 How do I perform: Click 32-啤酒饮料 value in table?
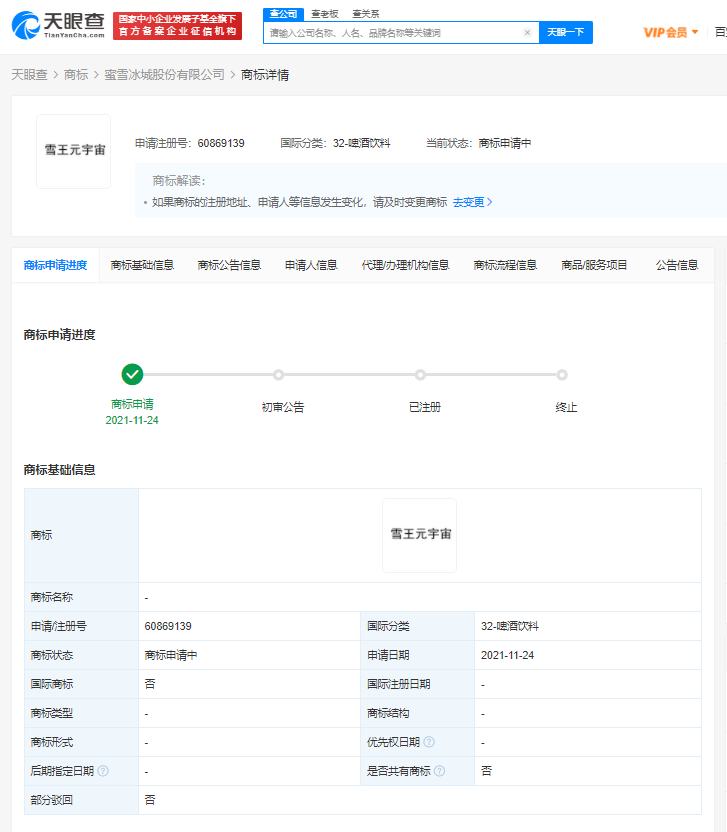pyautogui.click(x=510, y=626)
